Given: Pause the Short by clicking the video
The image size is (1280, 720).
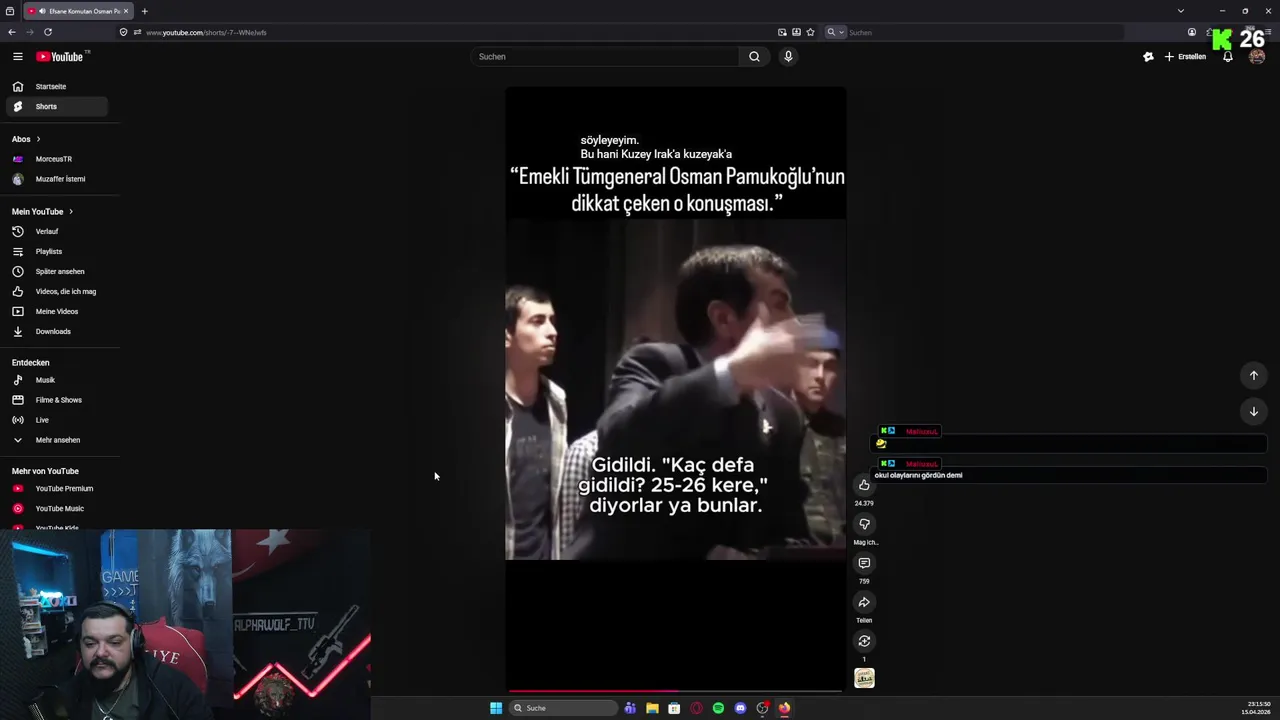Looking at the screenshot, I should pyautogui.click(x=675, y=388).
